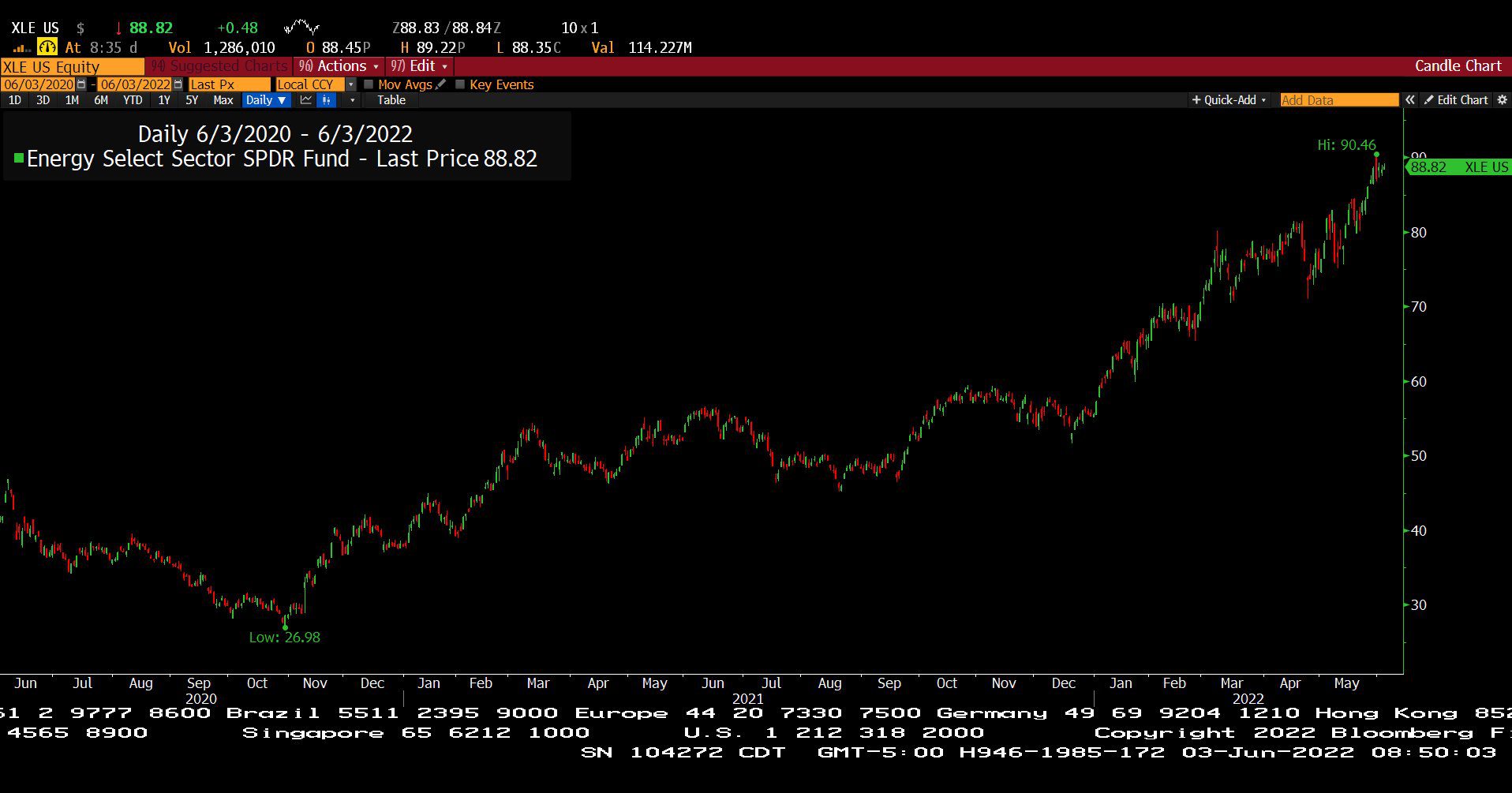Open chart settings gear

coord(1502,100)
